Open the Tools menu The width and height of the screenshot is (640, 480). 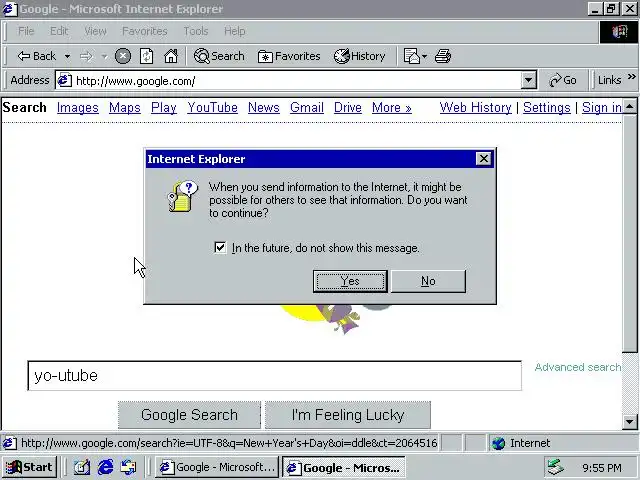pyautogui.click(x=196, y=31)
